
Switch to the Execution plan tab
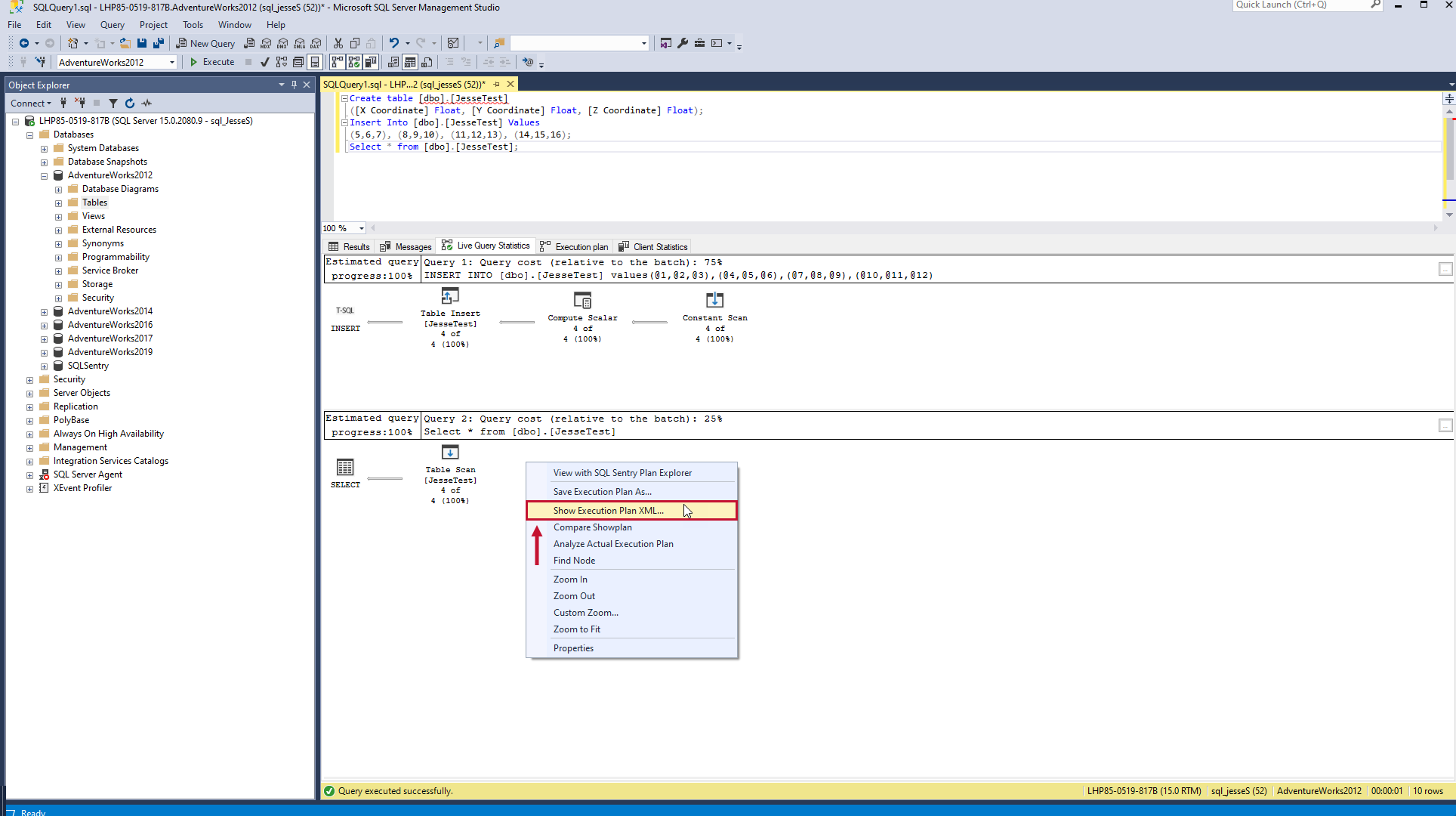(581, 246)
